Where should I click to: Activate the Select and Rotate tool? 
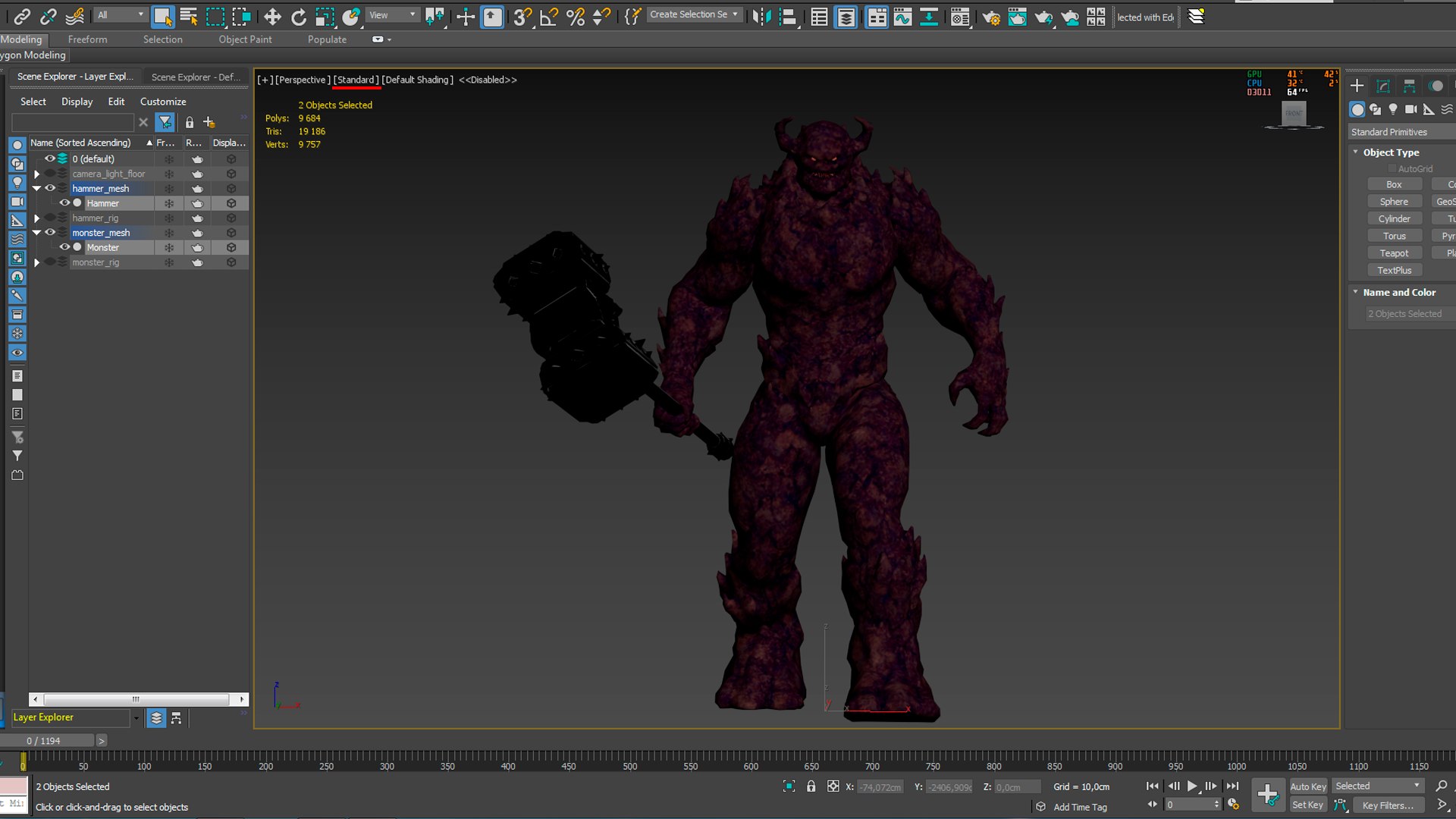[x=299, y=16]
